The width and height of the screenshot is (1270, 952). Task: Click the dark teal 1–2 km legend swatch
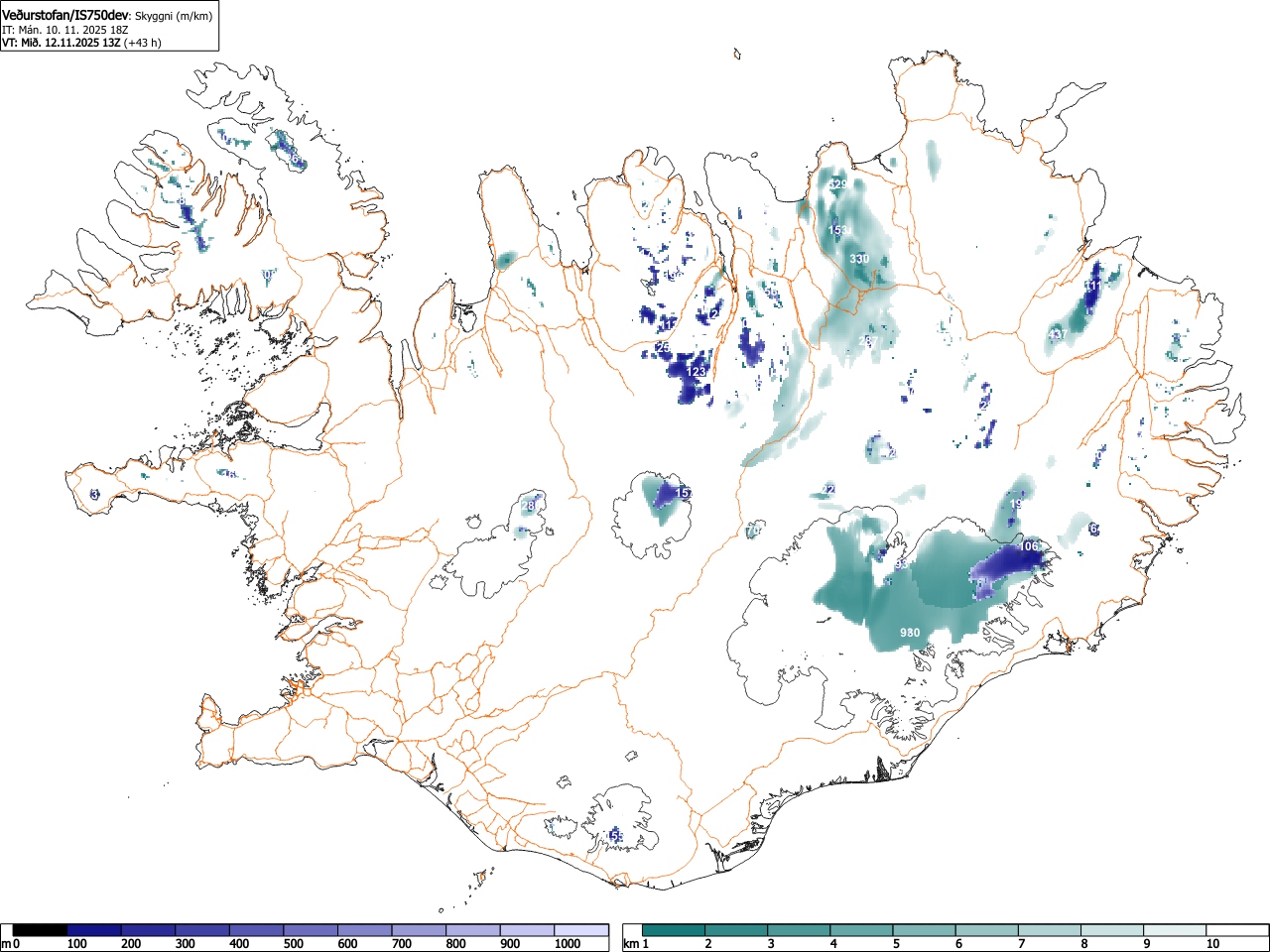click(674, 930)
